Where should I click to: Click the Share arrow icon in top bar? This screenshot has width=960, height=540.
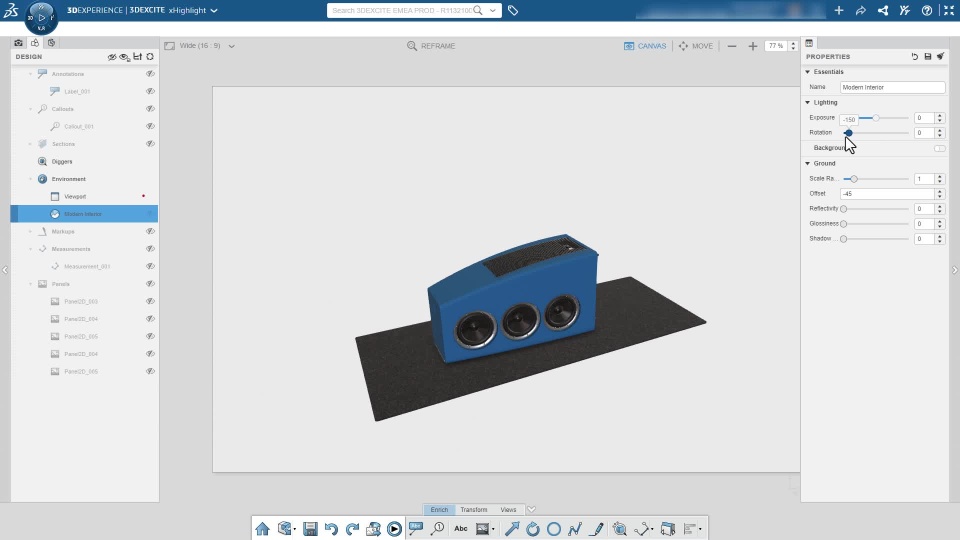point(861,10)
